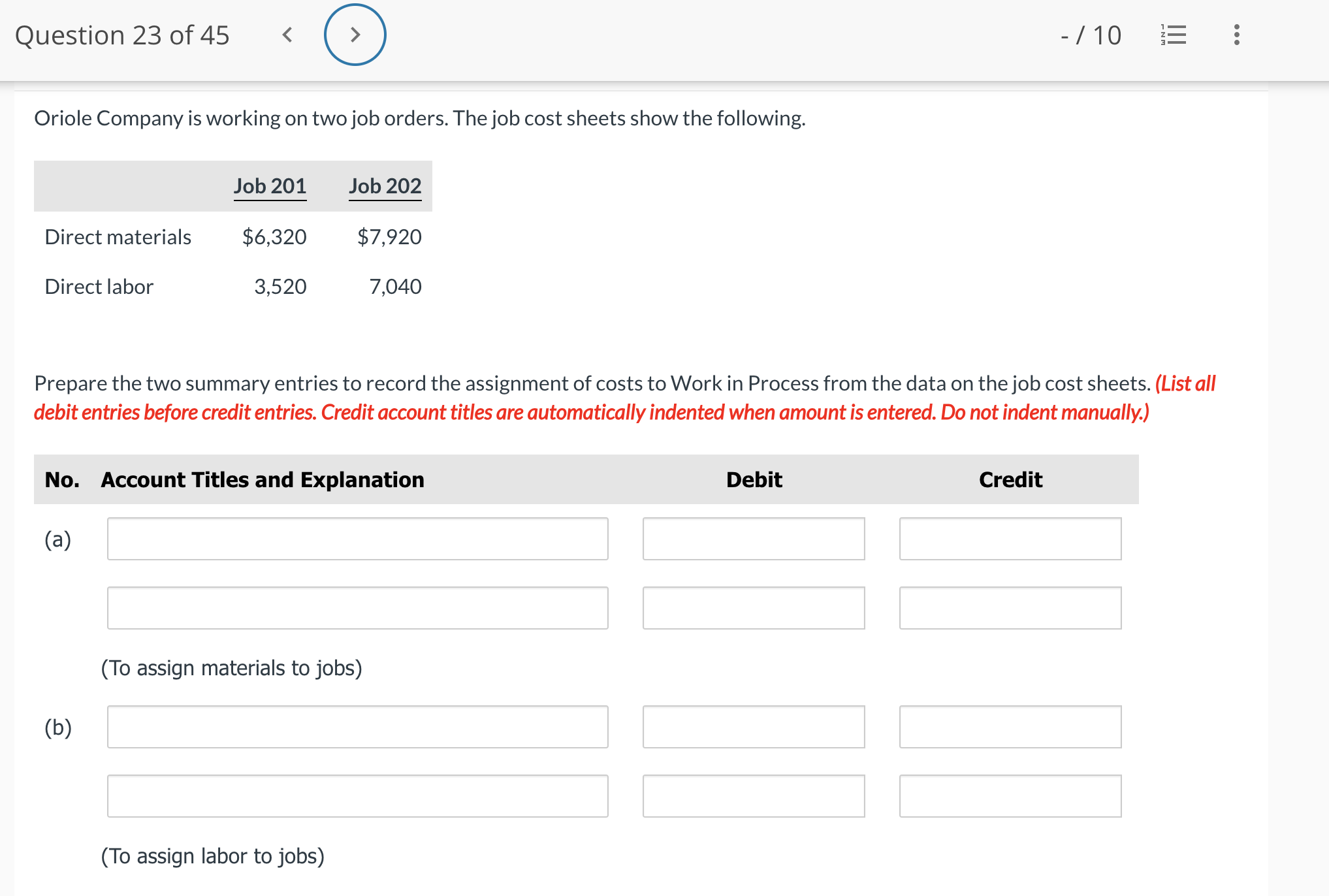This screenshot has height=896, width=1329.
Task: Click entry (b) first row credit field
Action: click(1010, 727)
